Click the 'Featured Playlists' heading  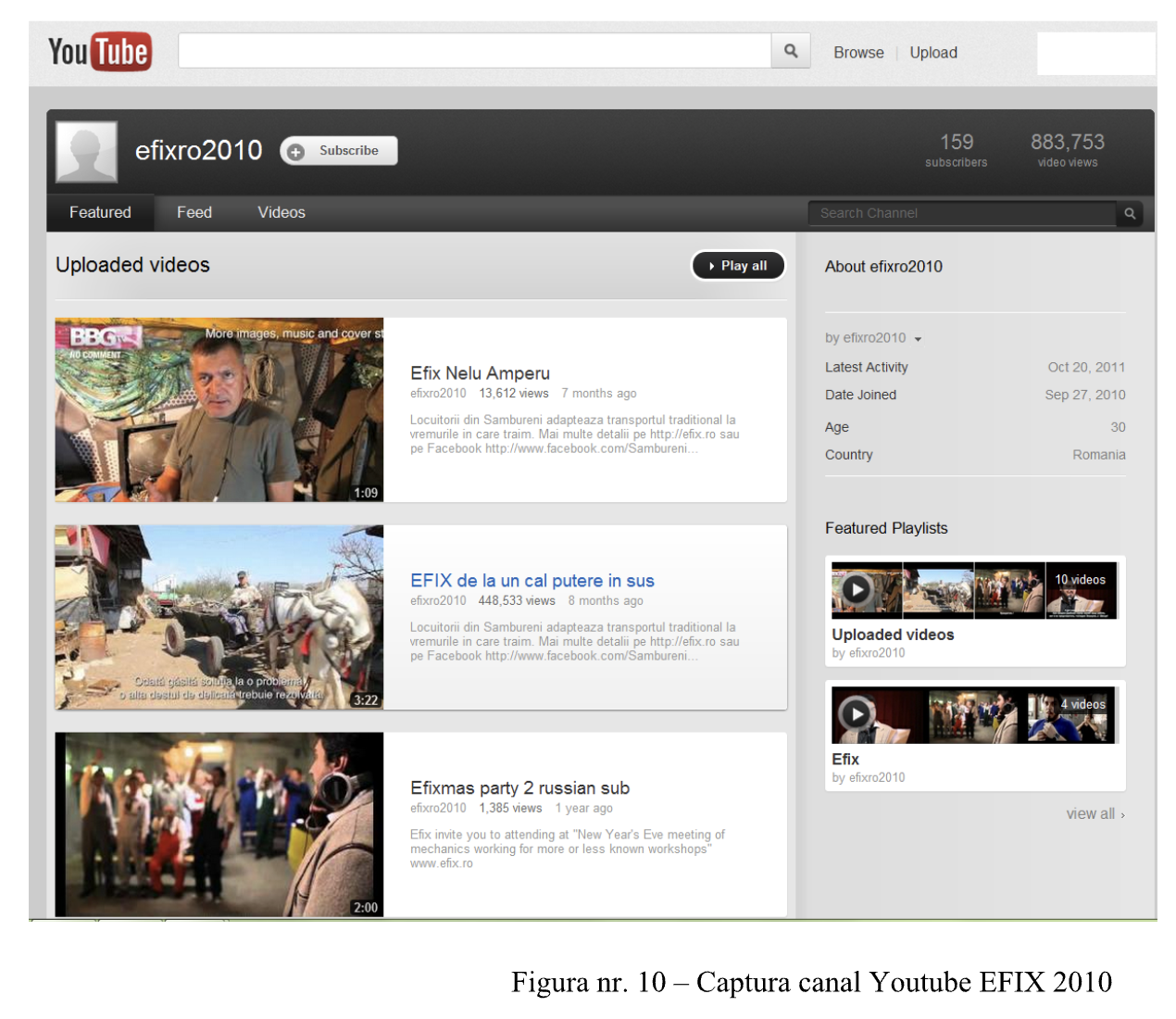pos(886,528)
